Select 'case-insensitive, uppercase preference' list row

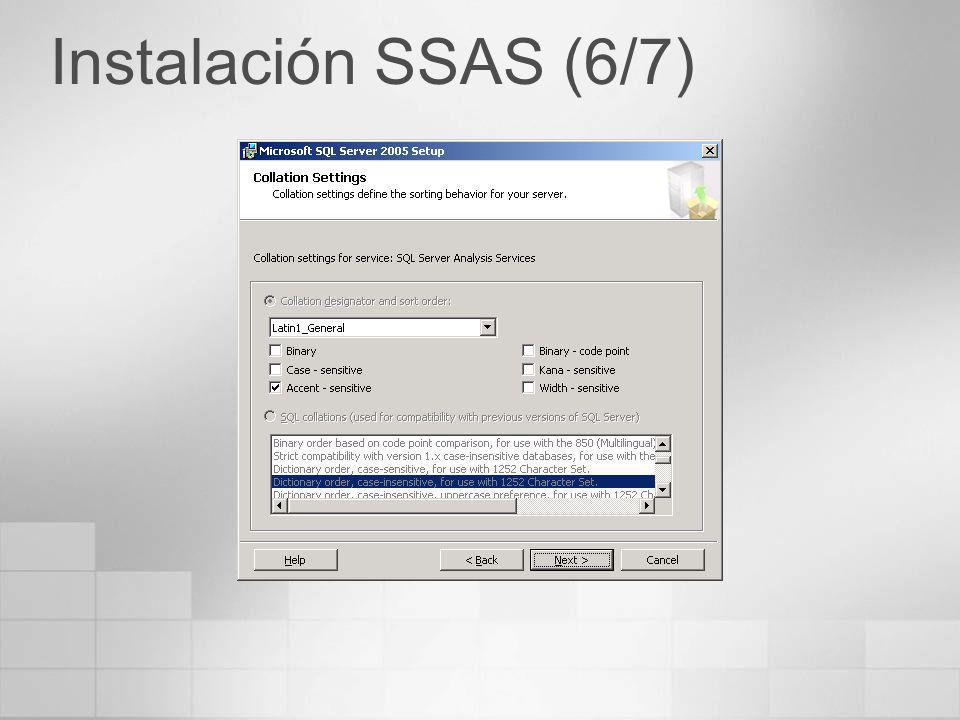click(463, 493)
